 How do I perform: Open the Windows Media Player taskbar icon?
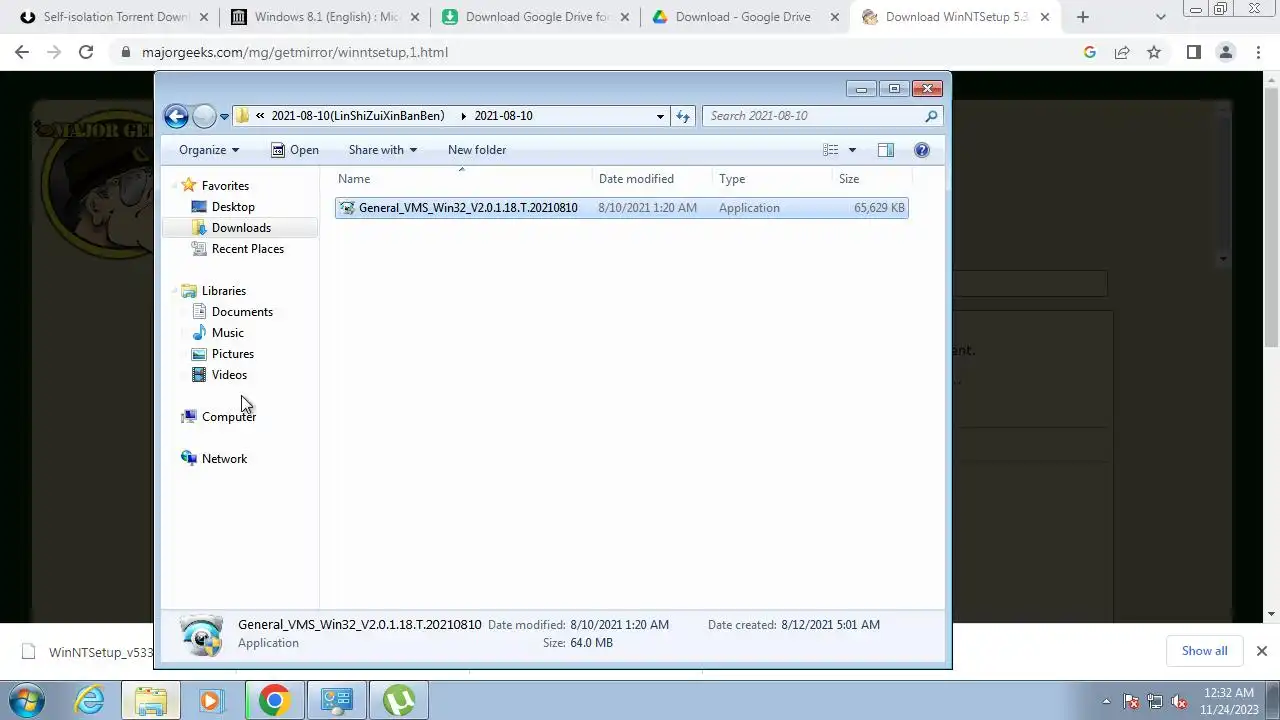(x=210, y=701)
